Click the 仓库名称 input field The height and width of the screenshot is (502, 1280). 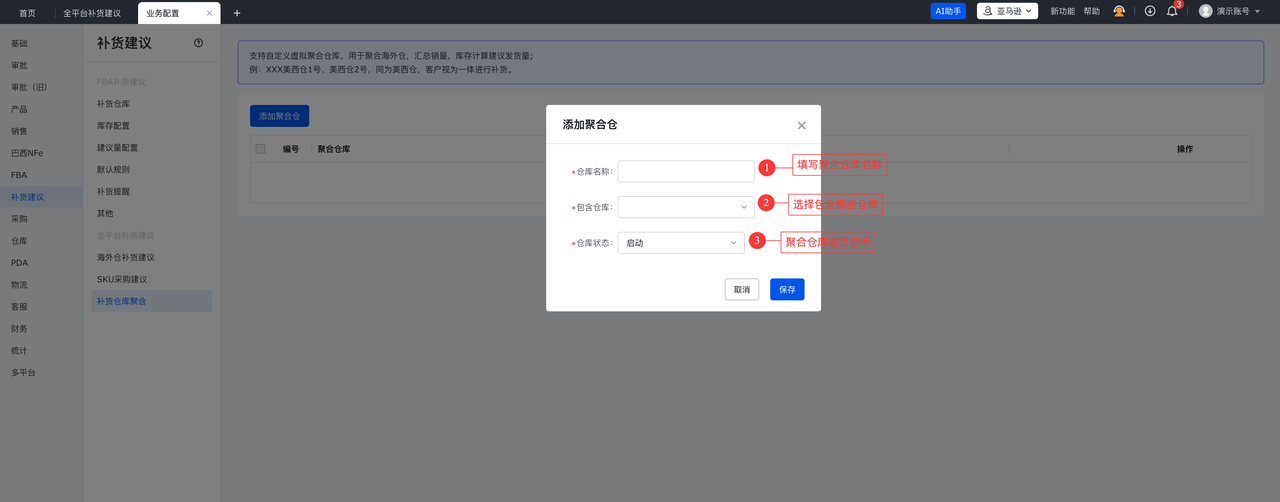click(686, 172)
